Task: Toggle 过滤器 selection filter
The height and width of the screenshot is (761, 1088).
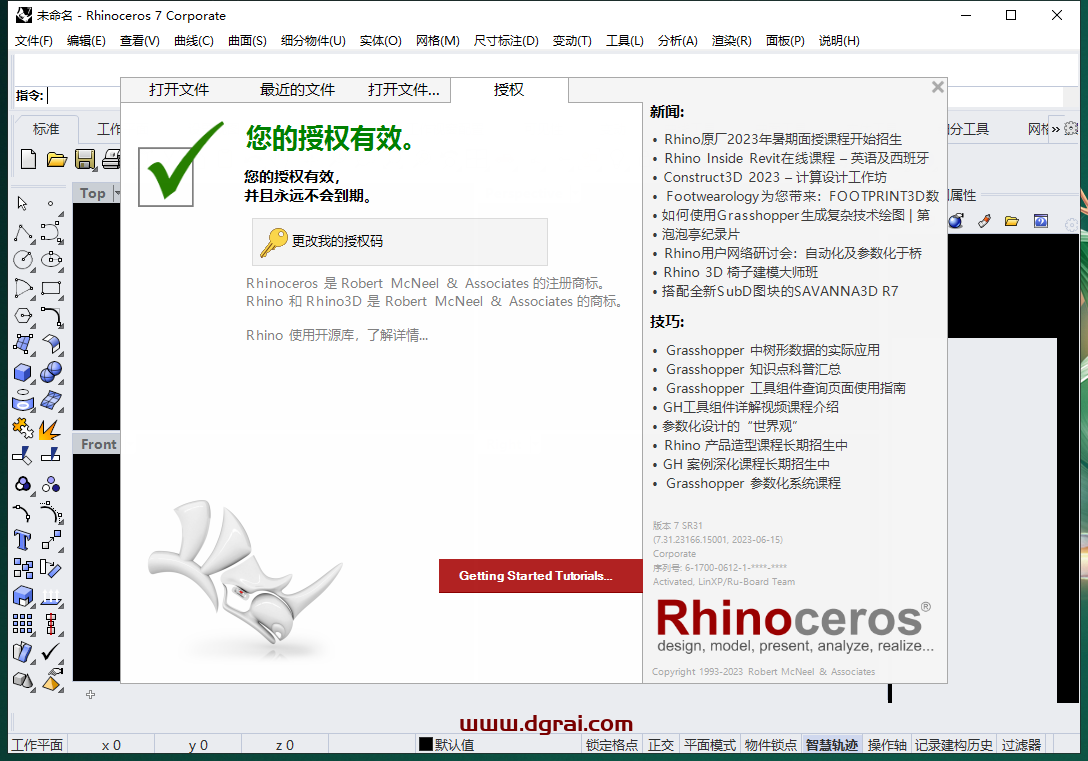Action: (x=1021, y=744)
